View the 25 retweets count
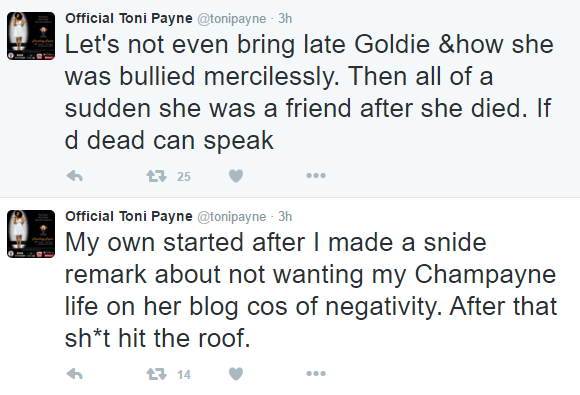The width and height of the screenshot is (580, 395). pyautogui.click(x=183, y=176)
